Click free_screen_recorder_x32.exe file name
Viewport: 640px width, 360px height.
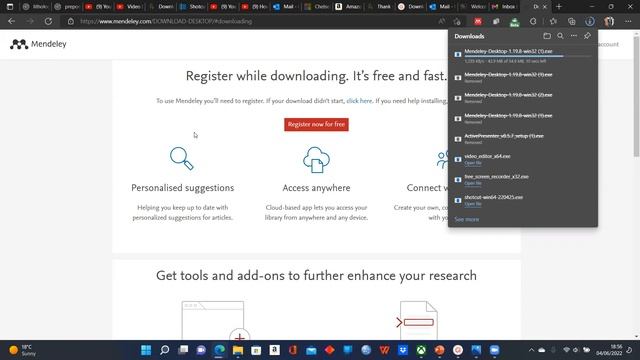(496, 177)
